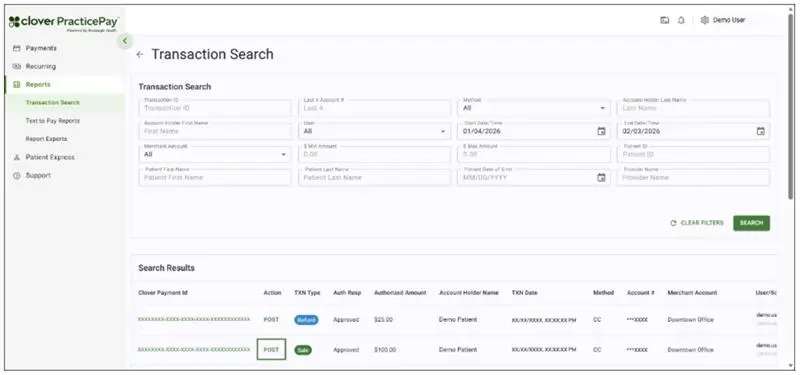This screenshot has height=375, width=800.
Task: Open Text to Pay Reports
Action: tap(53, 121)
